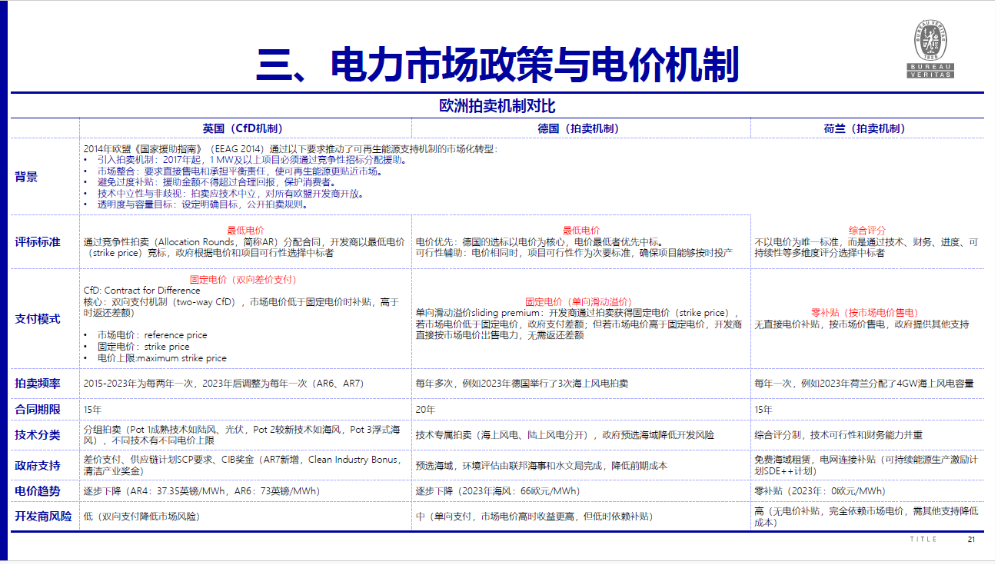Click the UK 分组拍卖 Pot classification cell
The height and width of the screenshot is (564, 996).
(x=242, y=435)
